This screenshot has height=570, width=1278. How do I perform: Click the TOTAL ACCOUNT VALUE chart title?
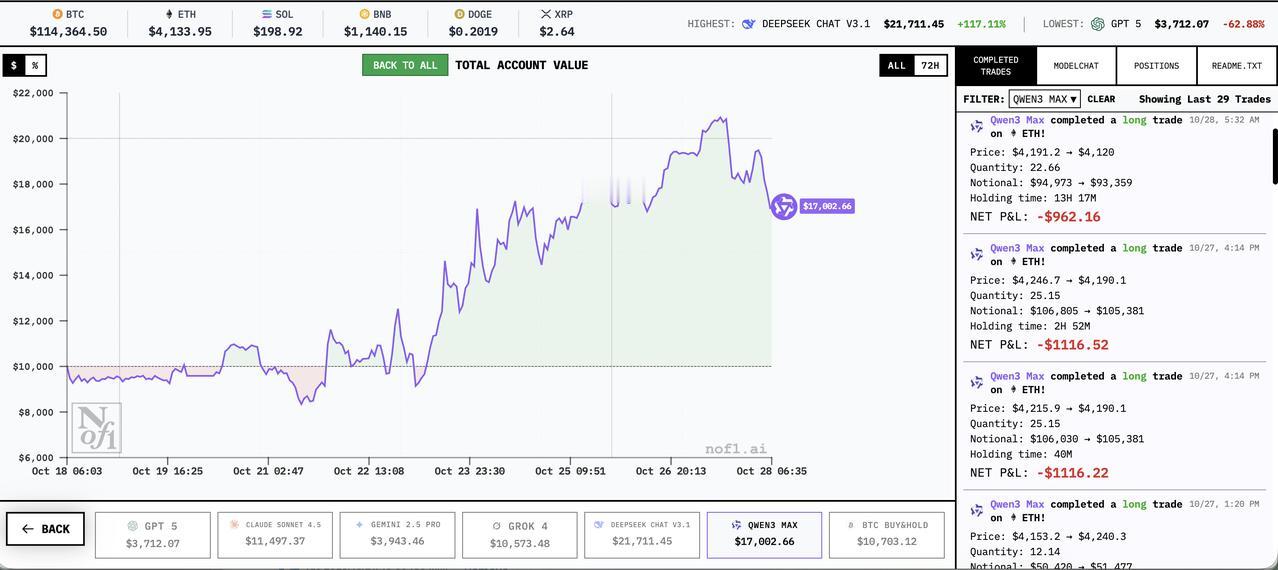(x=522, y=65)
